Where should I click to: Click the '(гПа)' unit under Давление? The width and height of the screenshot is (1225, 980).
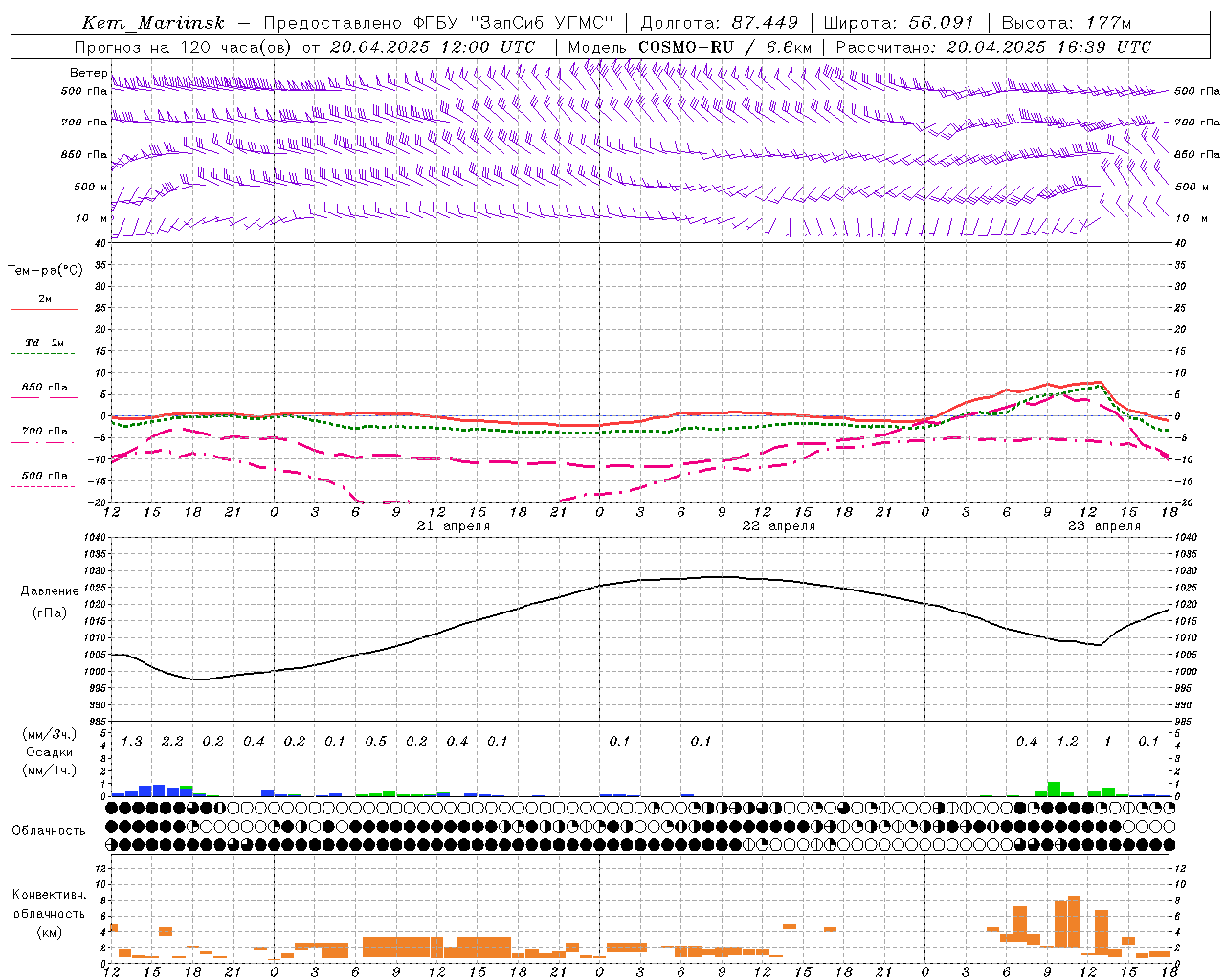50,613
